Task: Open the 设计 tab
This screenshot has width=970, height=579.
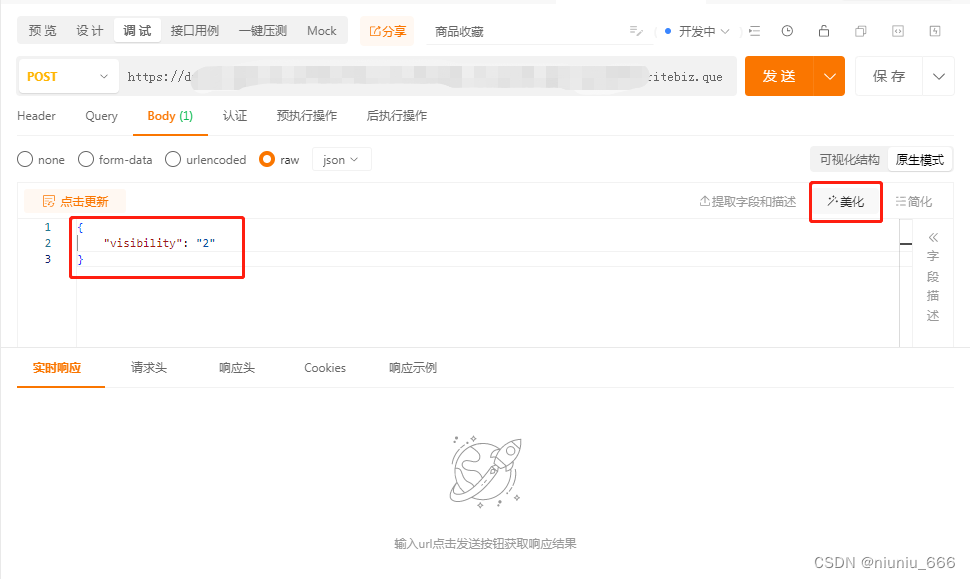Action: click(x=90, y=30)
